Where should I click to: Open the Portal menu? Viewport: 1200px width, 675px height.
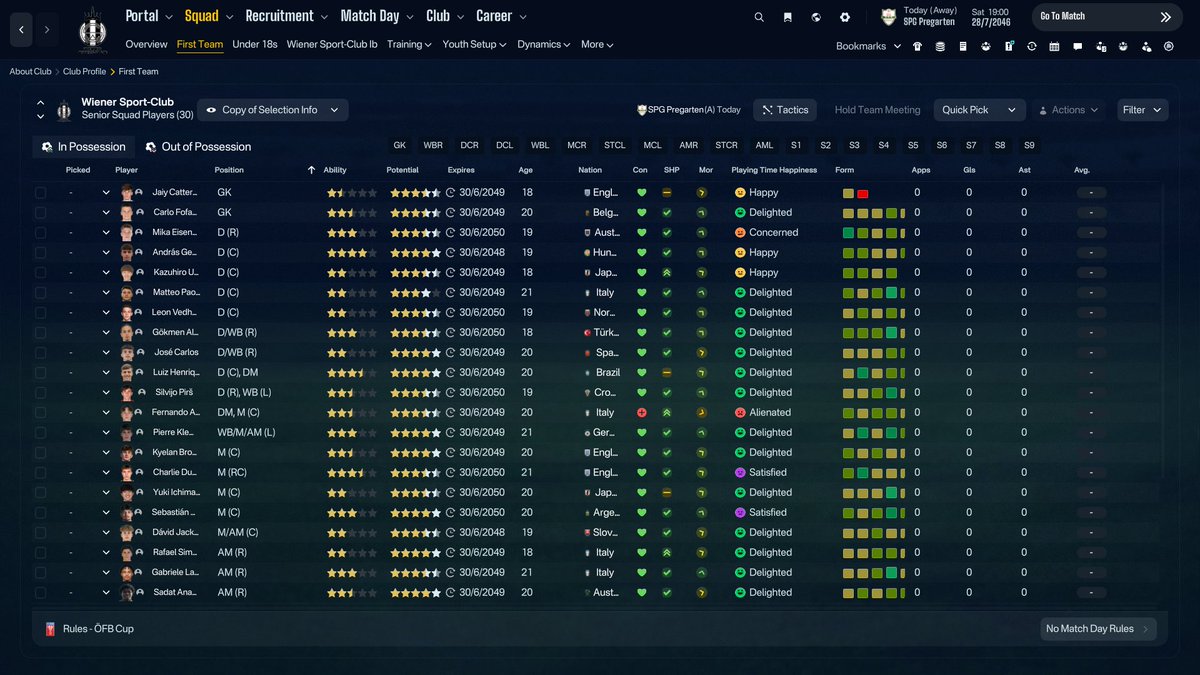click(x=149, y=16)
